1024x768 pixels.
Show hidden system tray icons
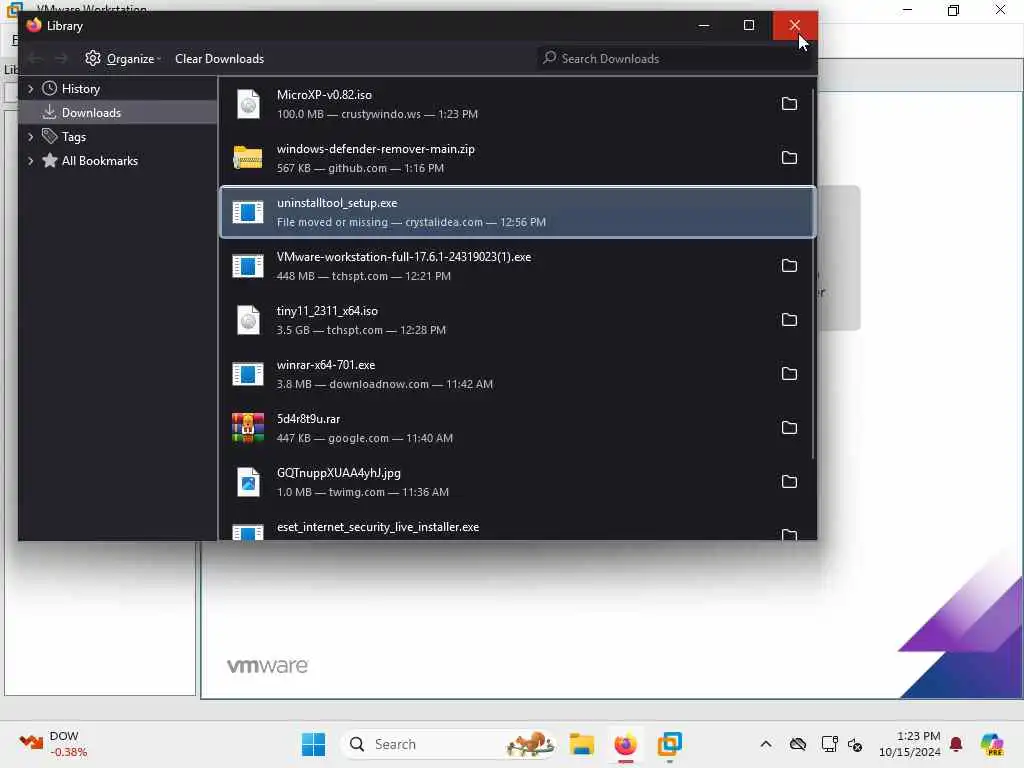coord(766,744)
